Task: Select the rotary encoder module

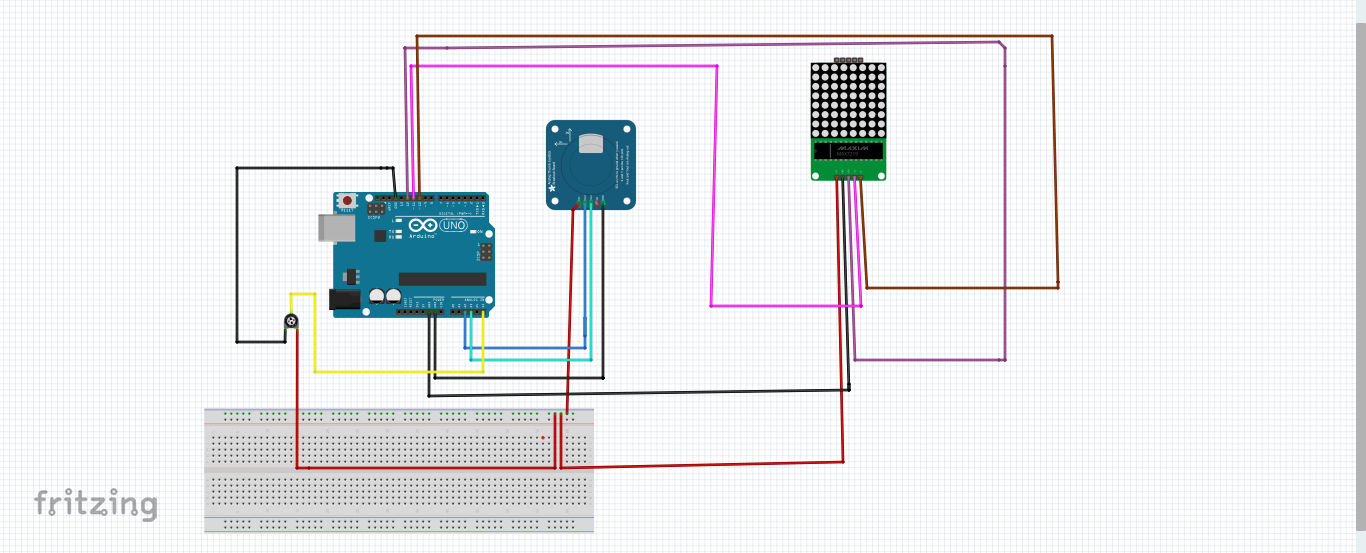Action: [591, 165]
